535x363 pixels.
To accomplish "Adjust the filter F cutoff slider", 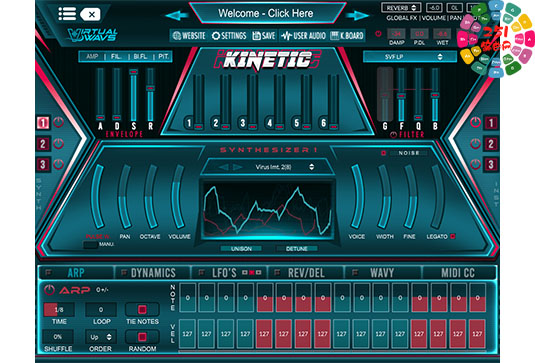I will 401,96.
